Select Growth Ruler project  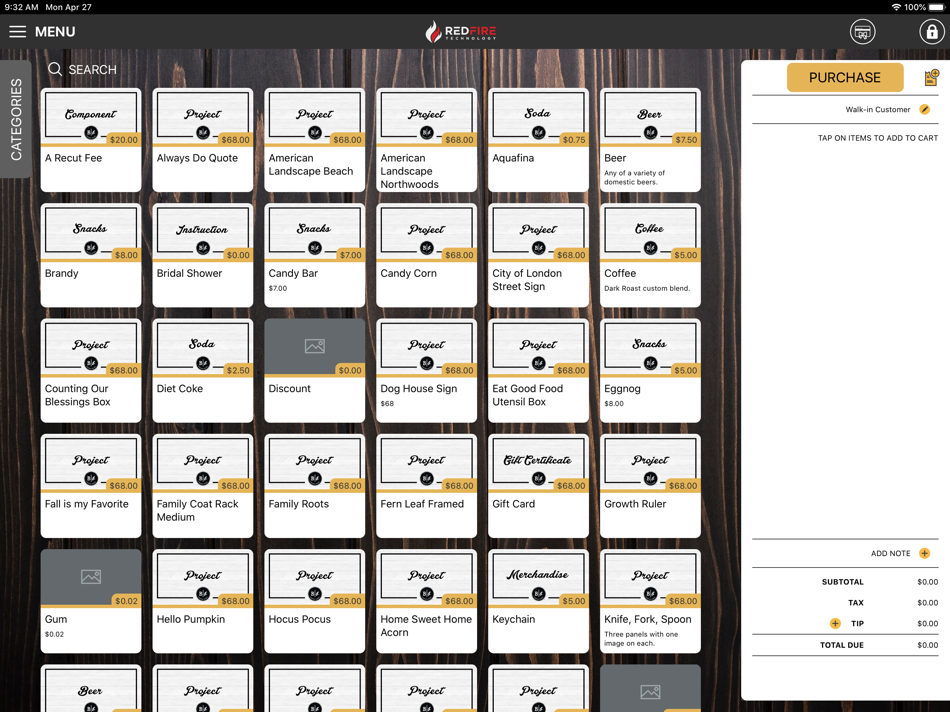tap(650, 486)
